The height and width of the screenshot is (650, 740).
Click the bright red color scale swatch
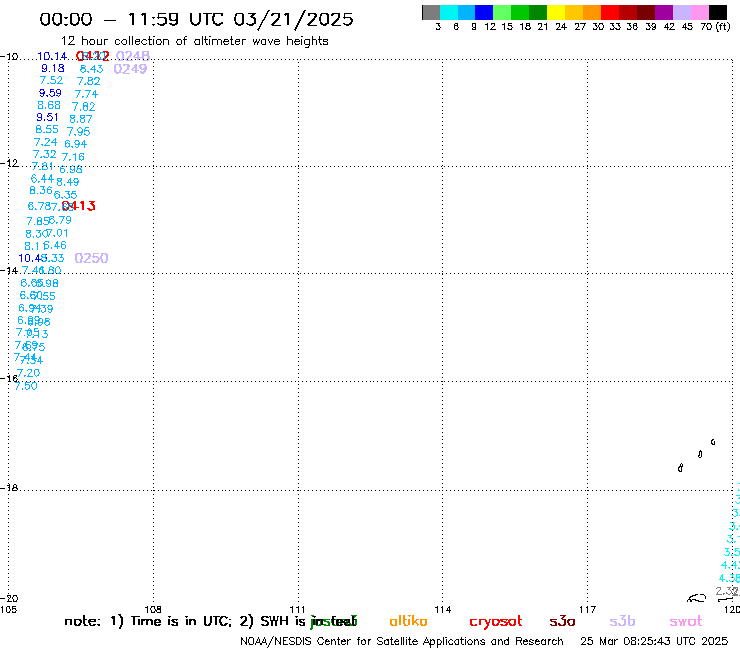click(x=610, y=12)
